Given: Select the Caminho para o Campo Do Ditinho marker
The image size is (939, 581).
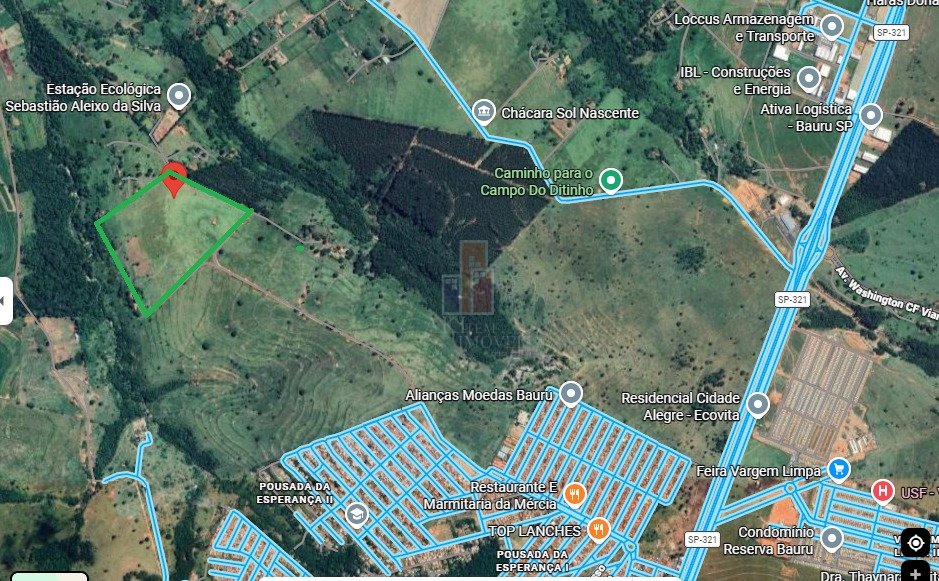Looking at the screenshot, I should tap(611, 180).
